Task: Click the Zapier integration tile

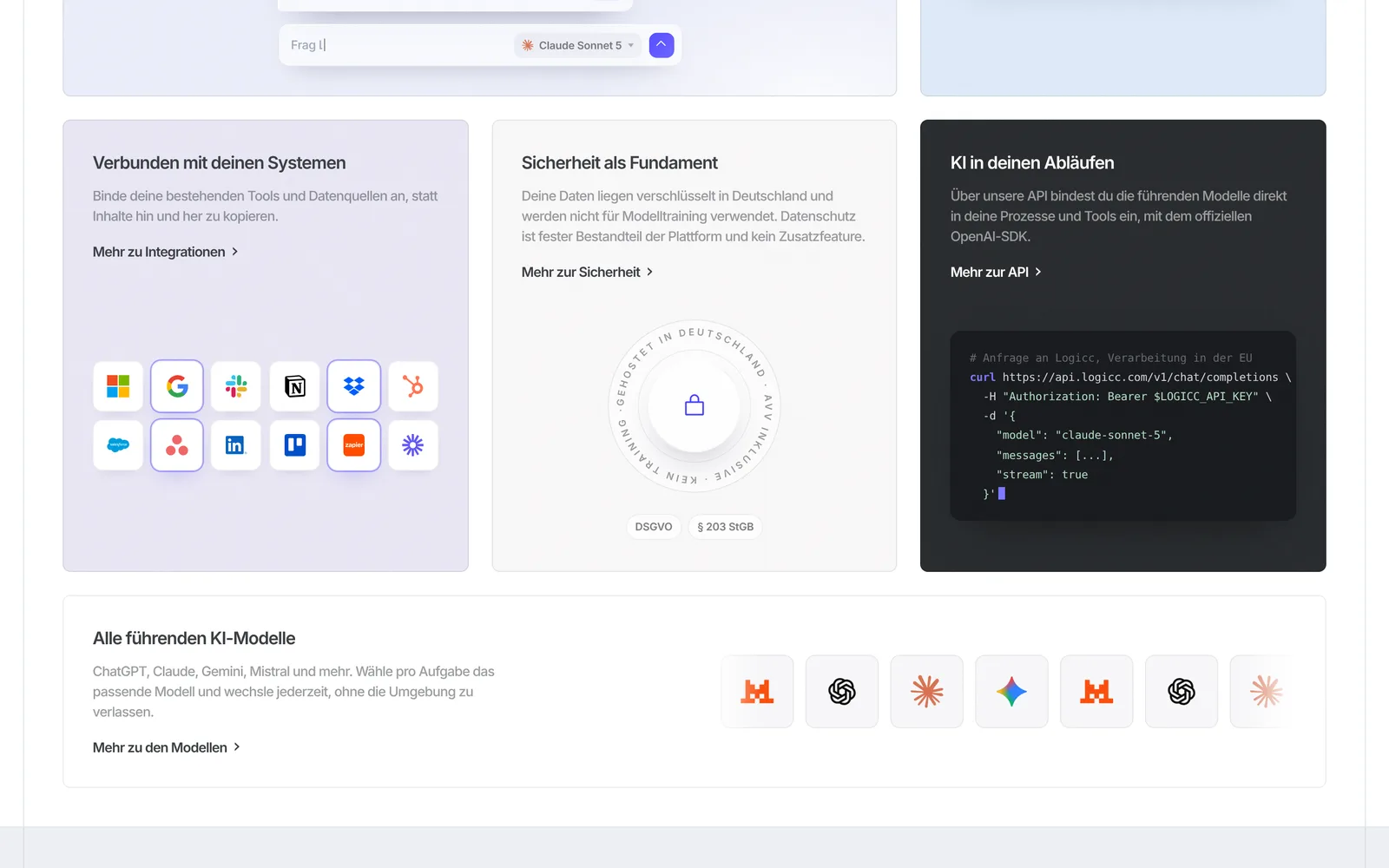Action: (354, 445)
